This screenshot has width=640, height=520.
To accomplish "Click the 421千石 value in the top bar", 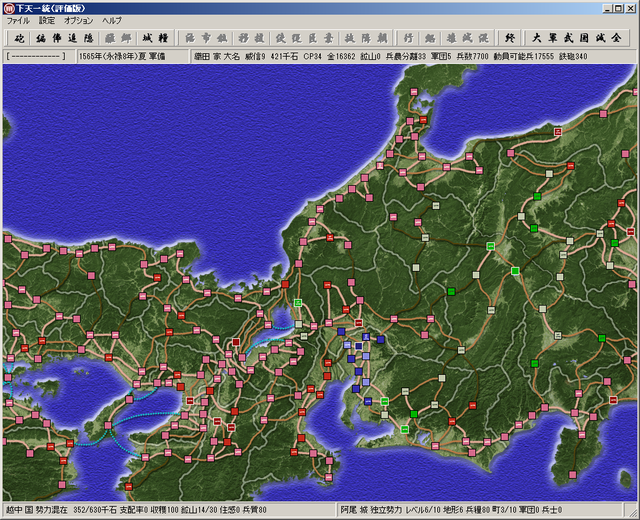I will tap(284, 56).
